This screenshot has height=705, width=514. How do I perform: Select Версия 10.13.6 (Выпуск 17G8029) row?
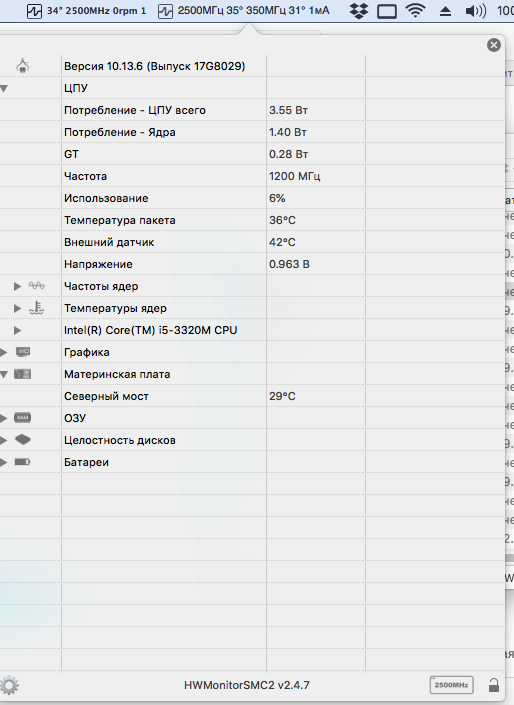pyautogui.click(x=252, y=66)
